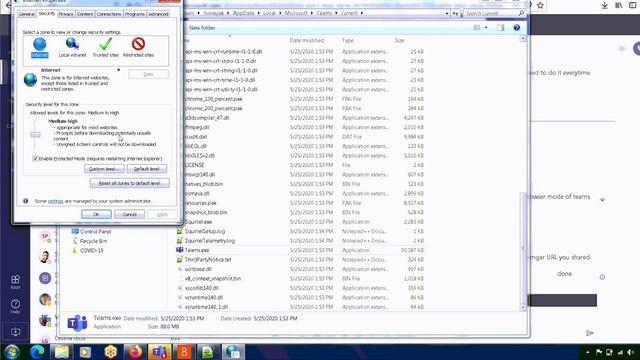
Task: Open the Content tab
Action: point(85,14)
